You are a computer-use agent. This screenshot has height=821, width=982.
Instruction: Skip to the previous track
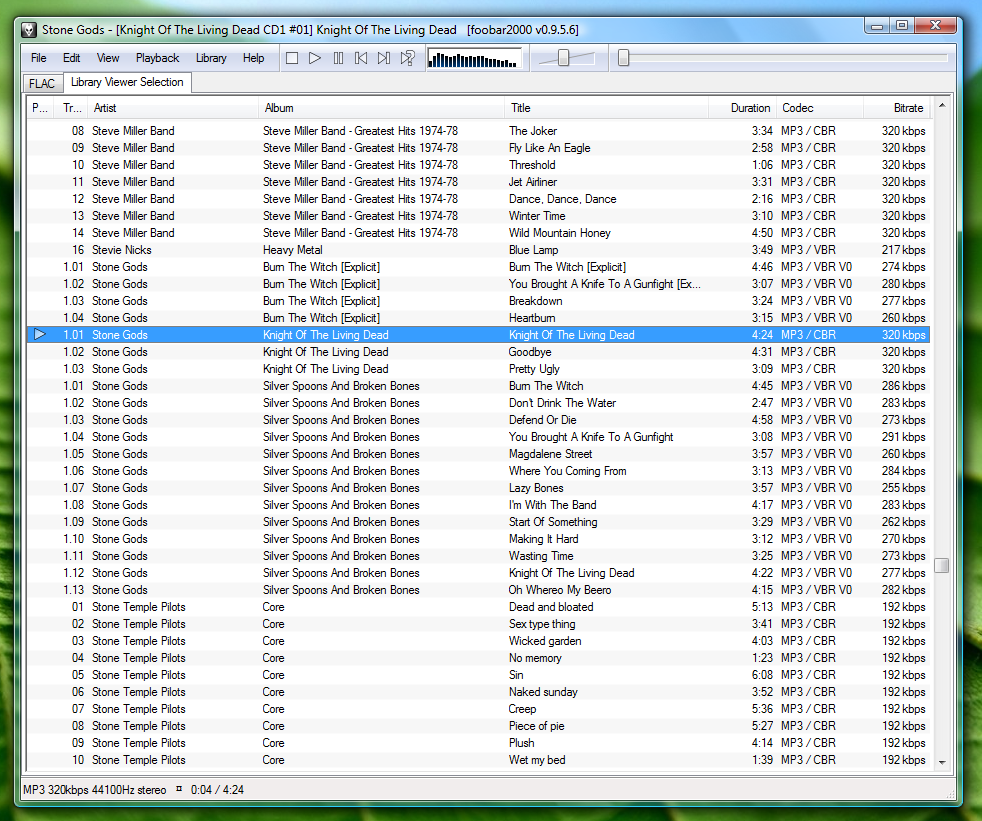click(x=361, y=58)
